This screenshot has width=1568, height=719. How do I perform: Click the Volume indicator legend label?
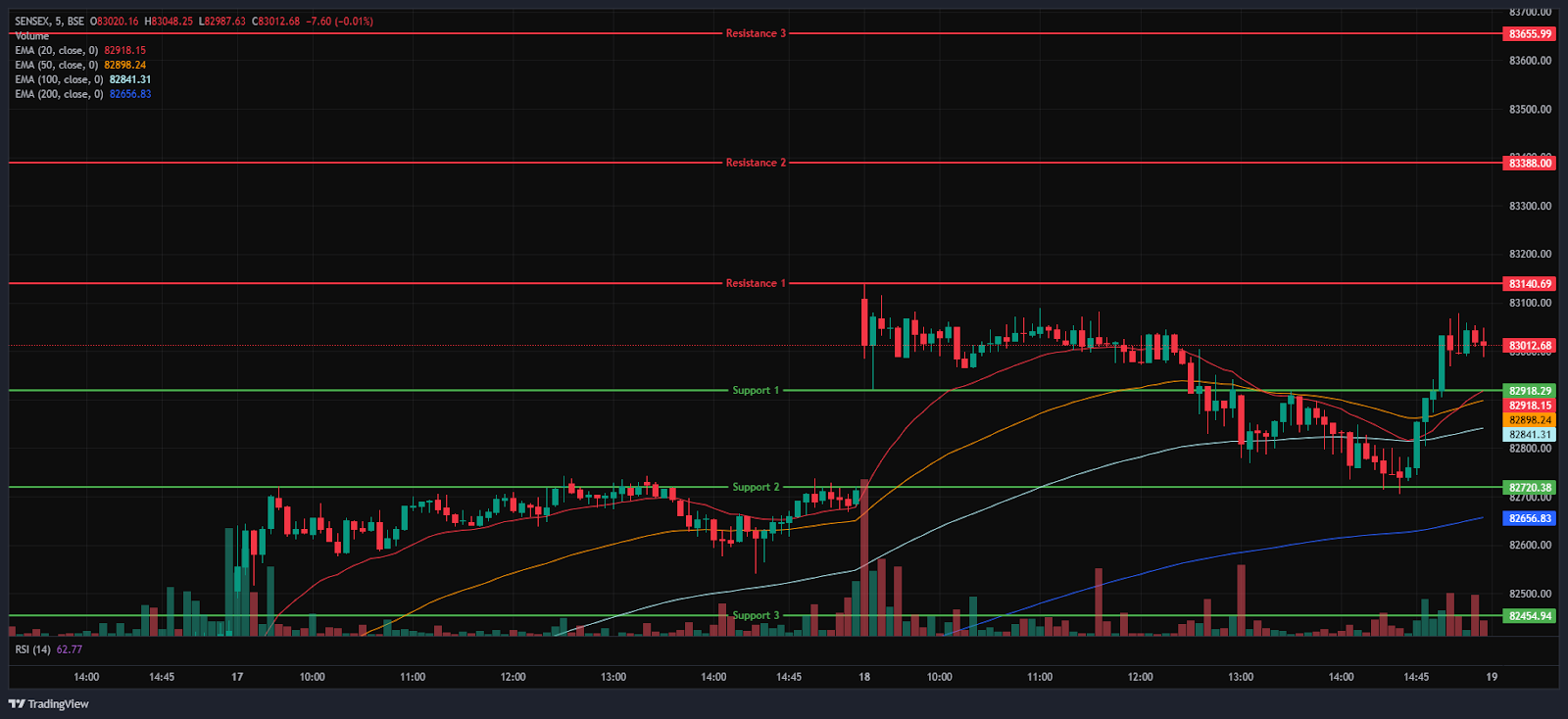(x=31, y=36)
